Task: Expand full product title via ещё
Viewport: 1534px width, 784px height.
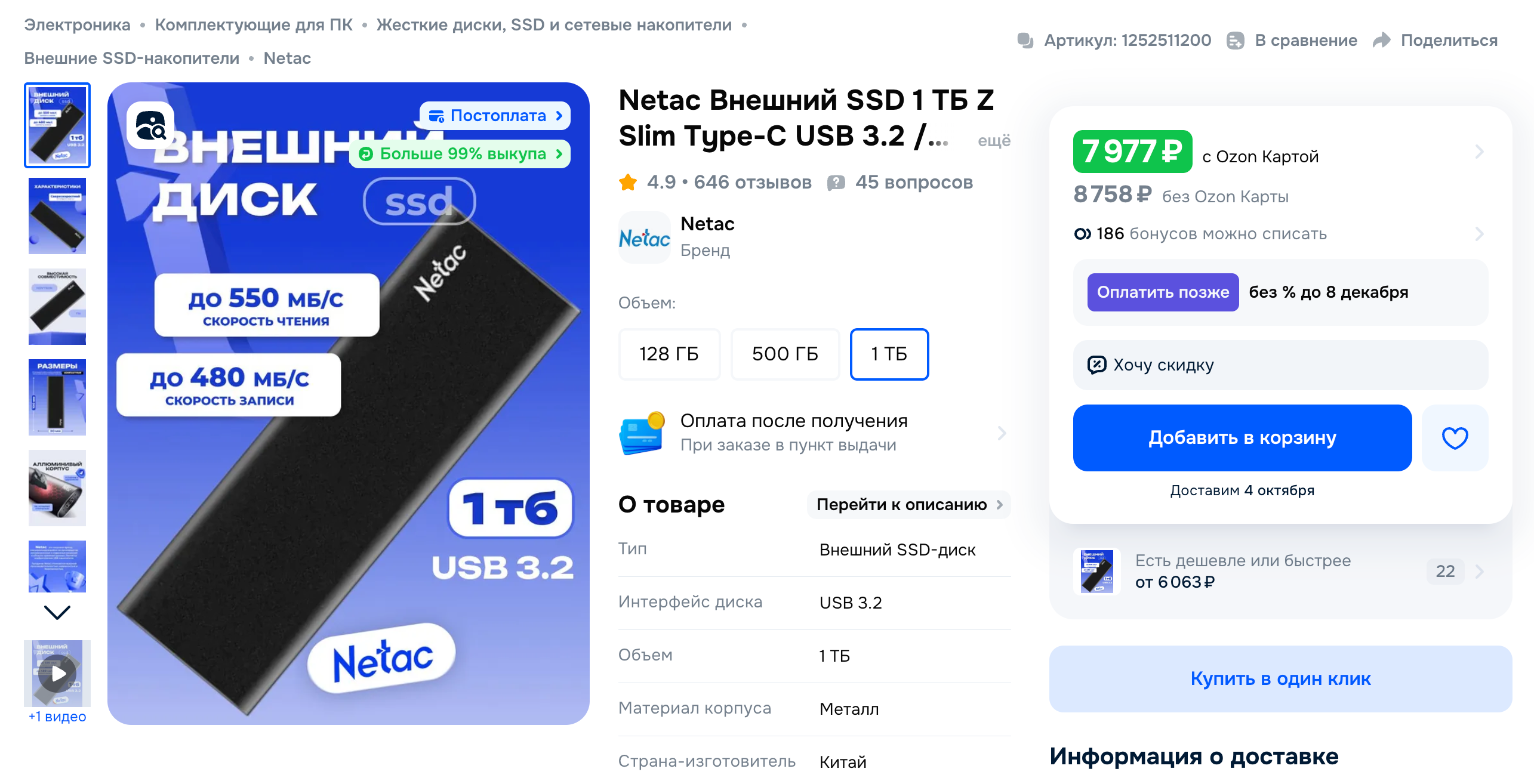Action: (x=994, y=141)
